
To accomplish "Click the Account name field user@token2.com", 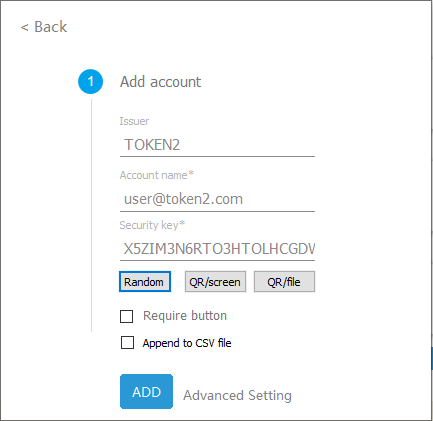I will click(217, 199).
